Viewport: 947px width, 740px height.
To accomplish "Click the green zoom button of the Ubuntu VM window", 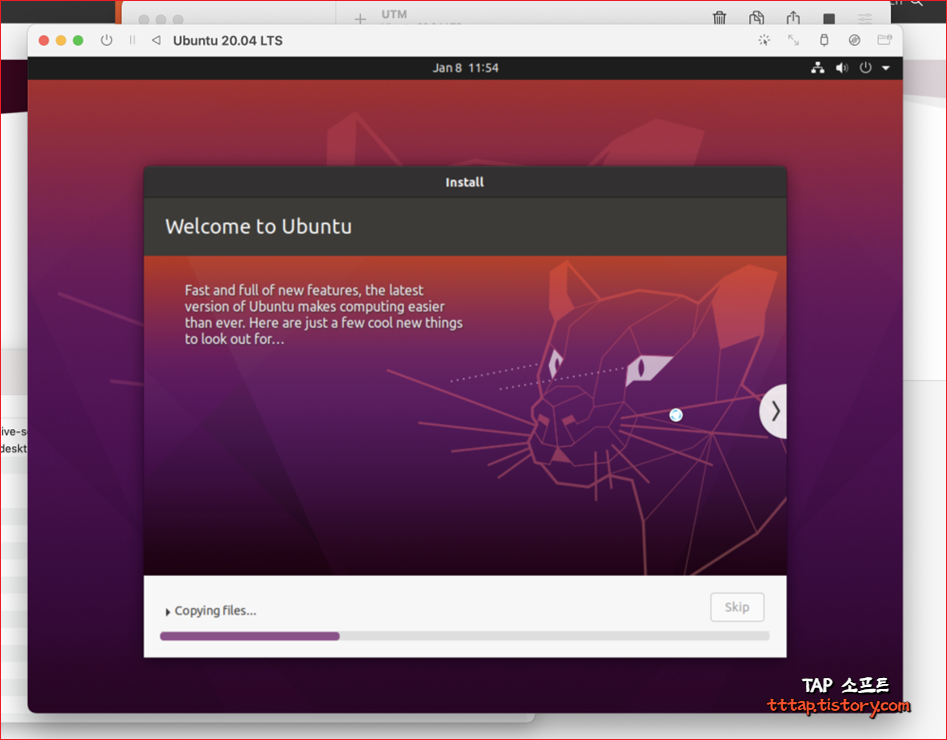I will pyautogui.click(x=78, y=40).
